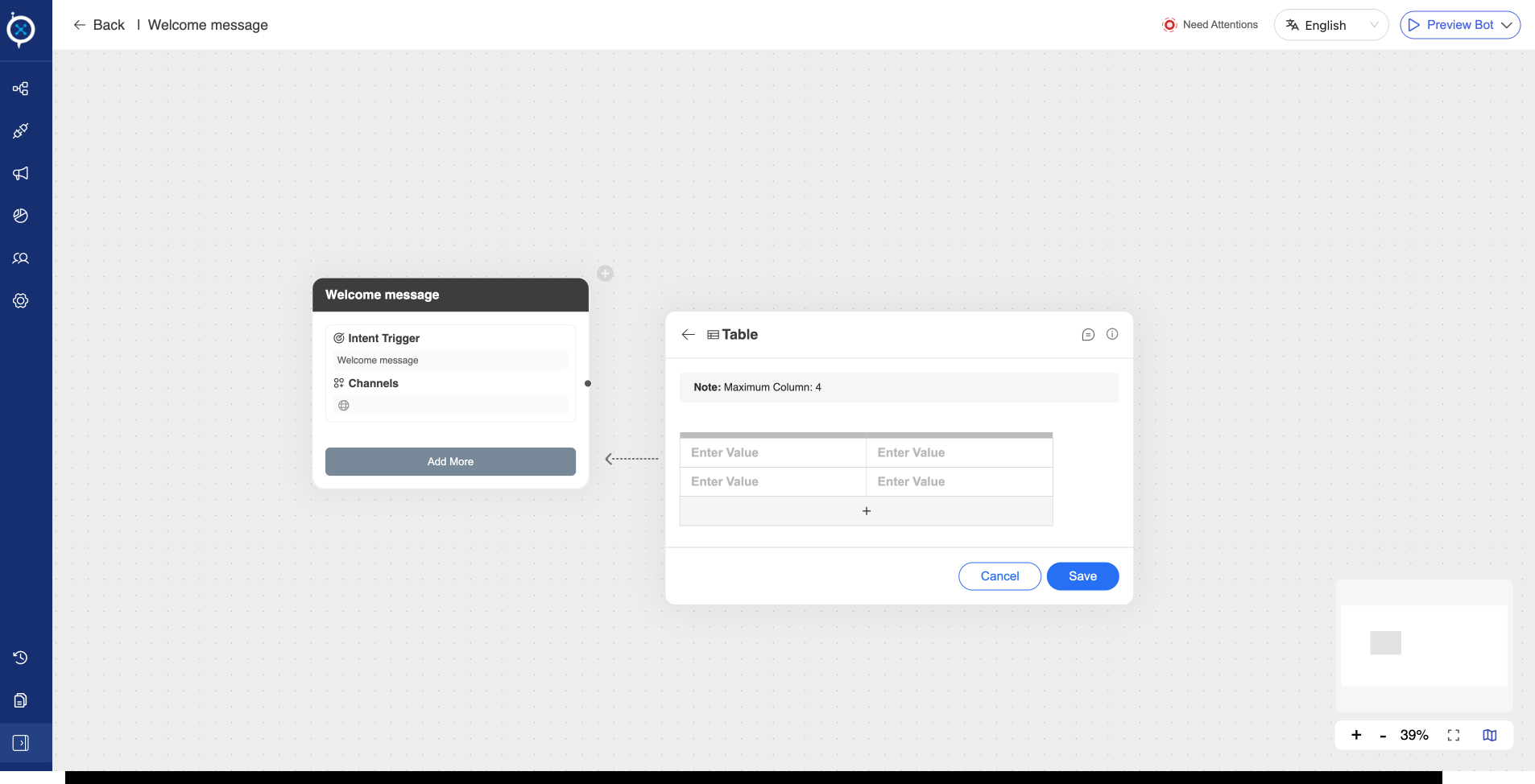The width and height of the screenshot is (1535, 784).
Task: Click the Intent Trigger target icon
Action: 339,338
